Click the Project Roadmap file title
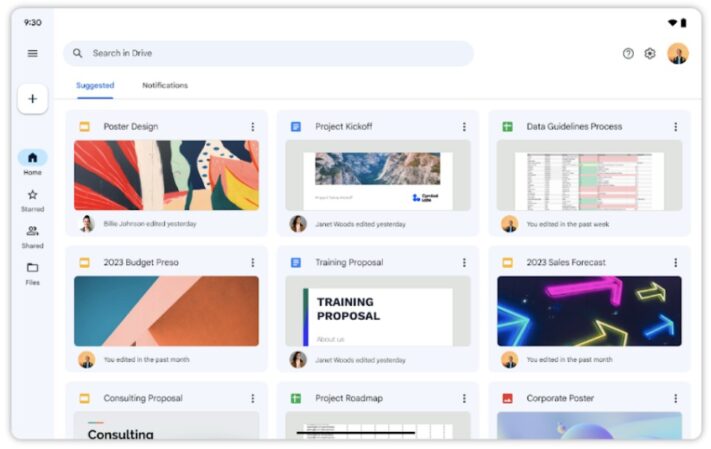The height and width of the screenshot is (449, 711). (x=349, y=398)
